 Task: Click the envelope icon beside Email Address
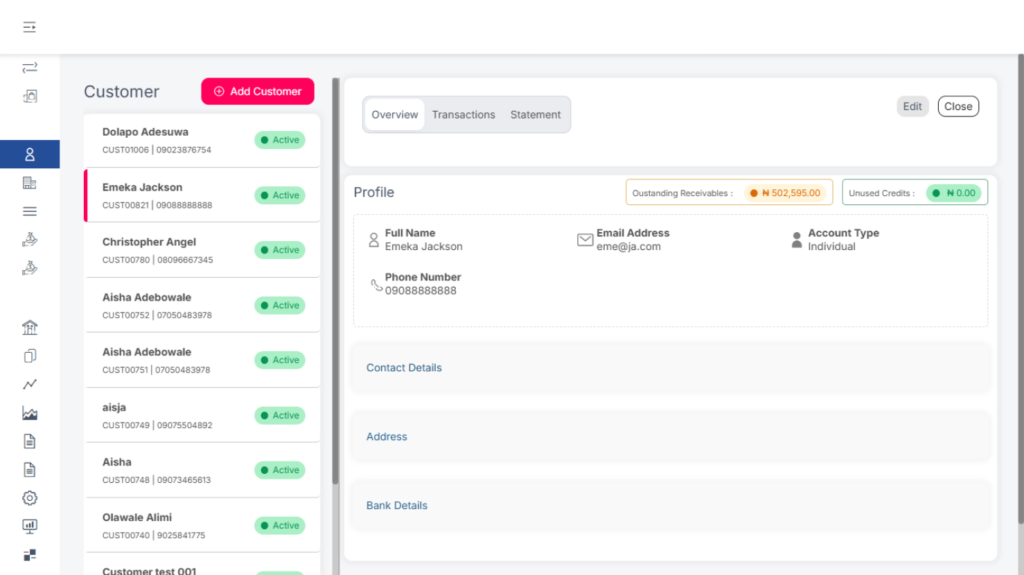point(585,240)
